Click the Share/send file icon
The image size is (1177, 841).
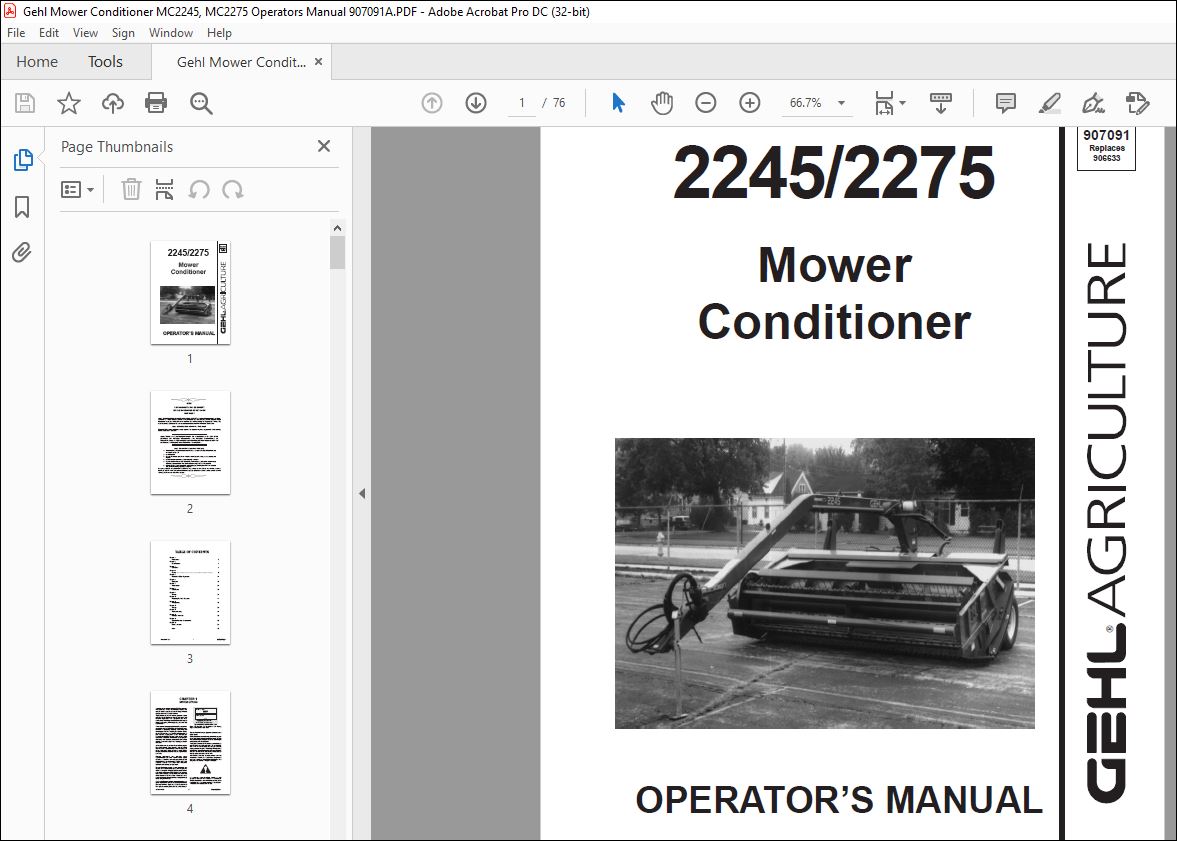coord(1137,103)
